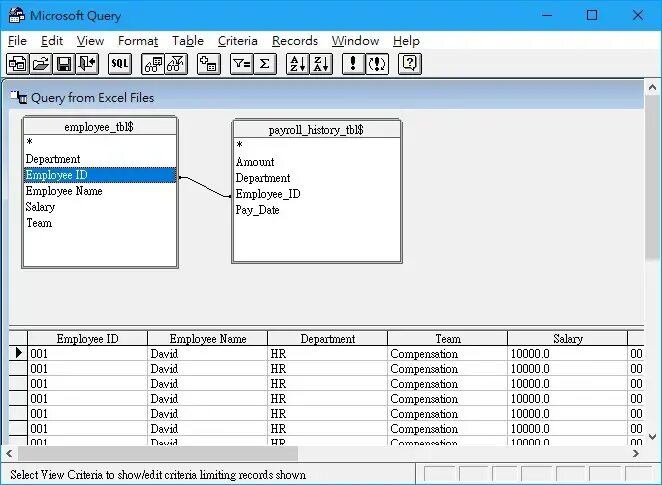The image size is (662, 485).
Task: Select Amount field in payroll_history_tbl$
Action: pyautogui.click(x=317, y=162)
